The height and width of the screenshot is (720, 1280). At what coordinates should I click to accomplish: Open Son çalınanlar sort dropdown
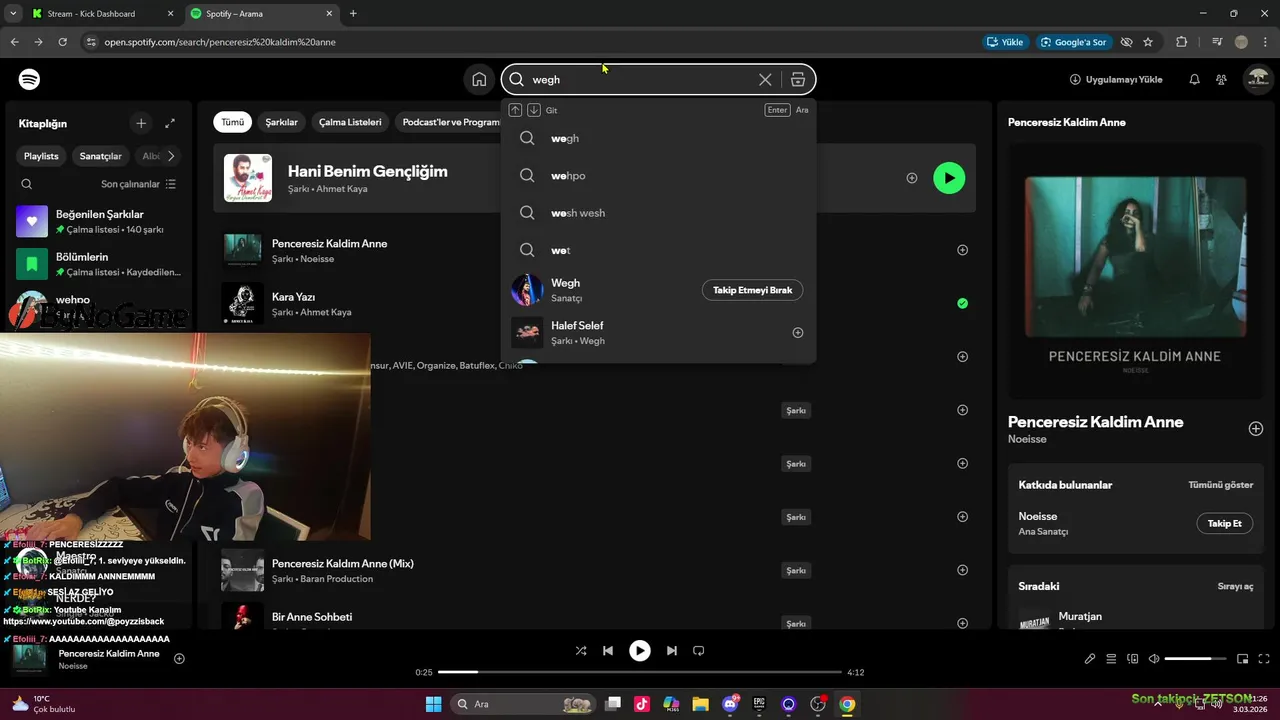tap(138, 184)
